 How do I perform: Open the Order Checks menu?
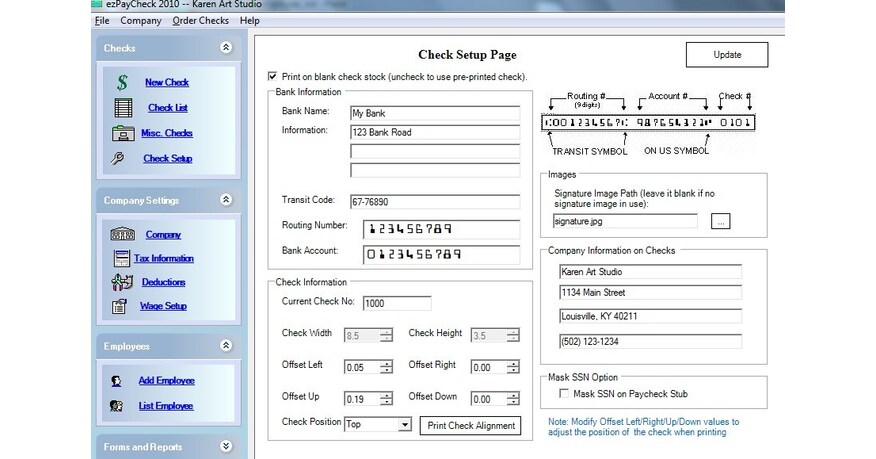201,21
